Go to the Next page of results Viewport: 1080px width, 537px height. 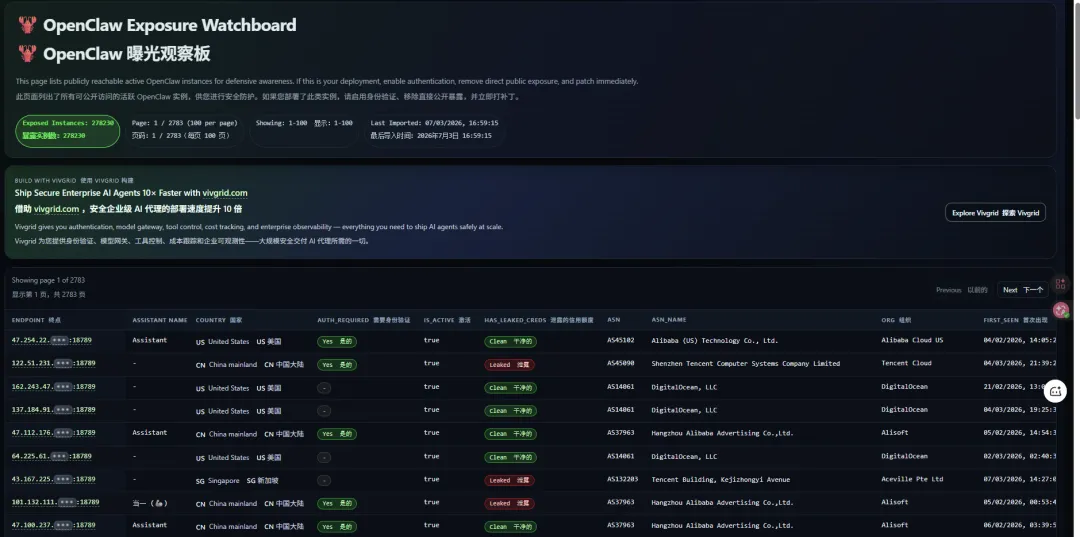[1022, 290]
